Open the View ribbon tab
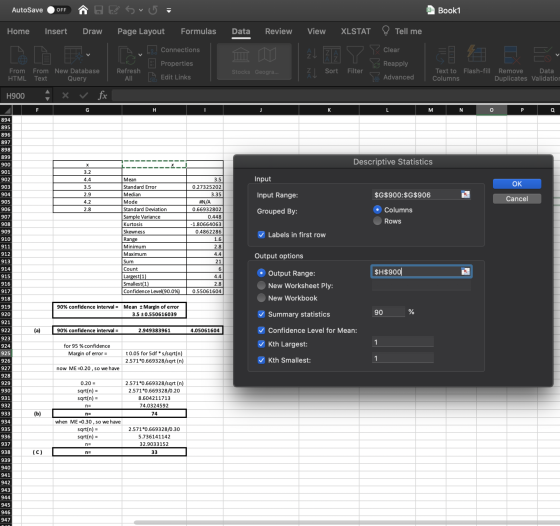Screen dimensions: 560x526 pos(316,31)
